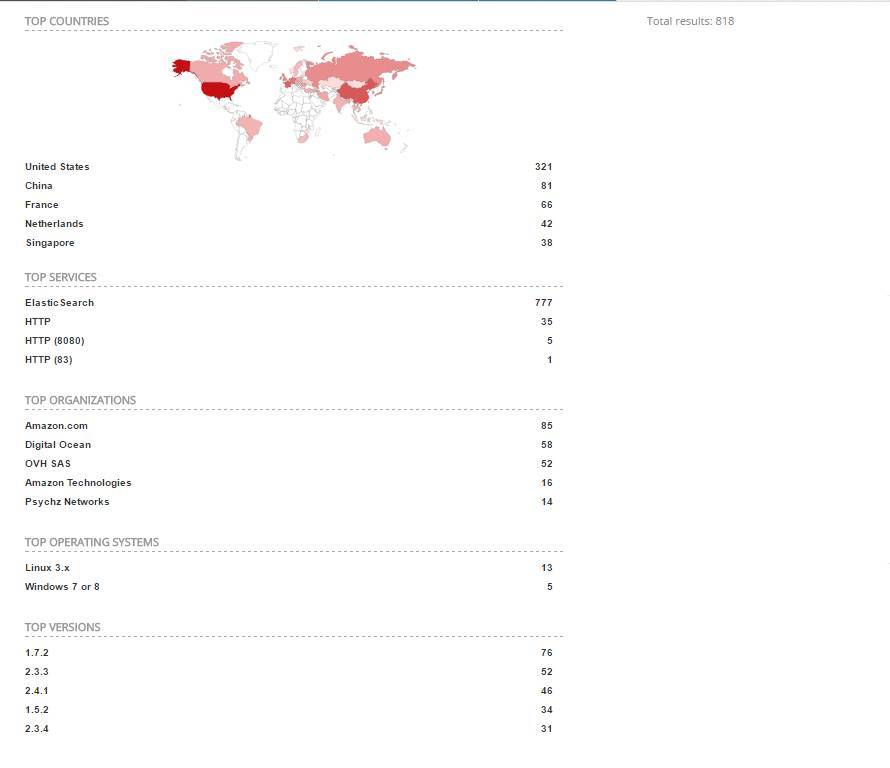Open HTTP (8080) service filter
The width and height of the screenshot is (890, 768).
click(54, 341)
